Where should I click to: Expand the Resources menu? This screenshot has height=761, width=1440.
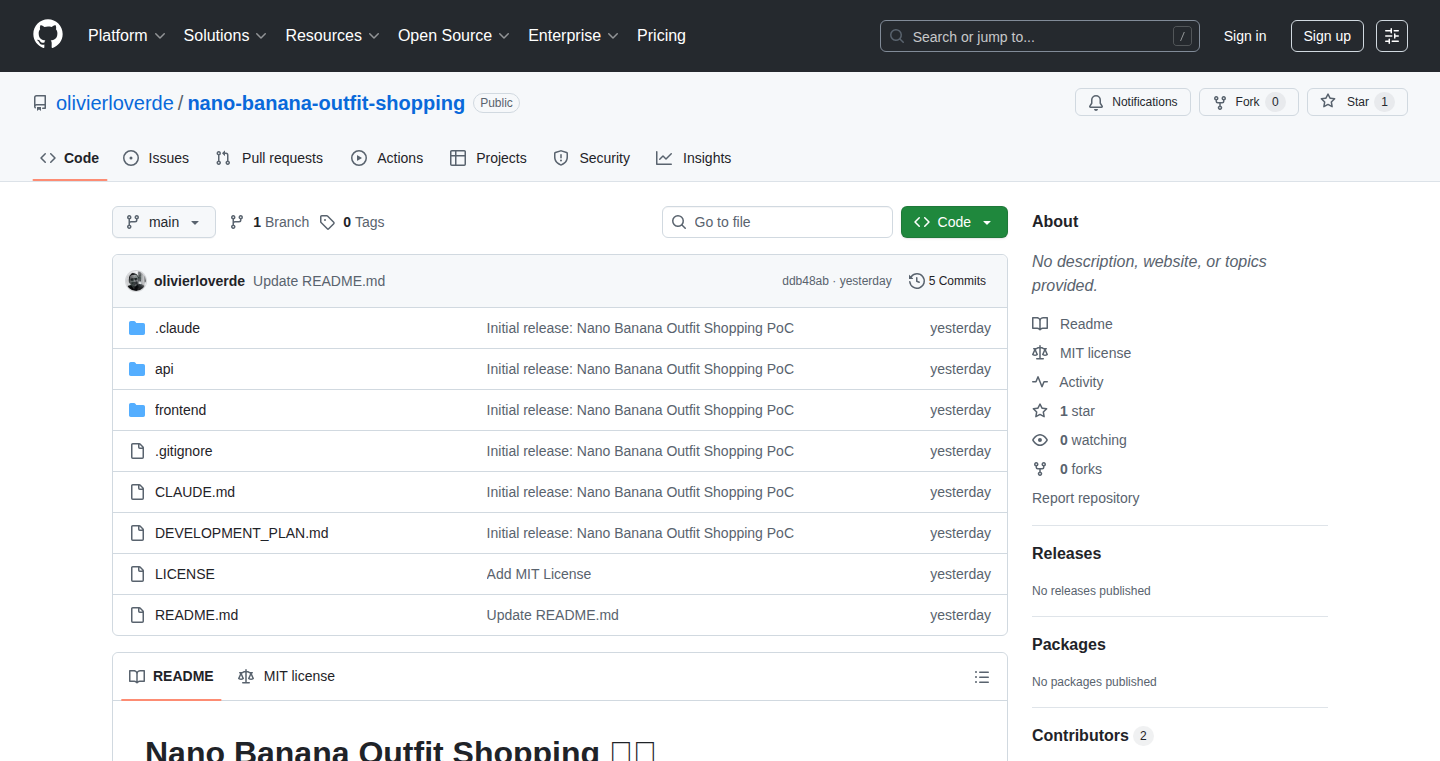pyautogui.click(x=332, y=35)
